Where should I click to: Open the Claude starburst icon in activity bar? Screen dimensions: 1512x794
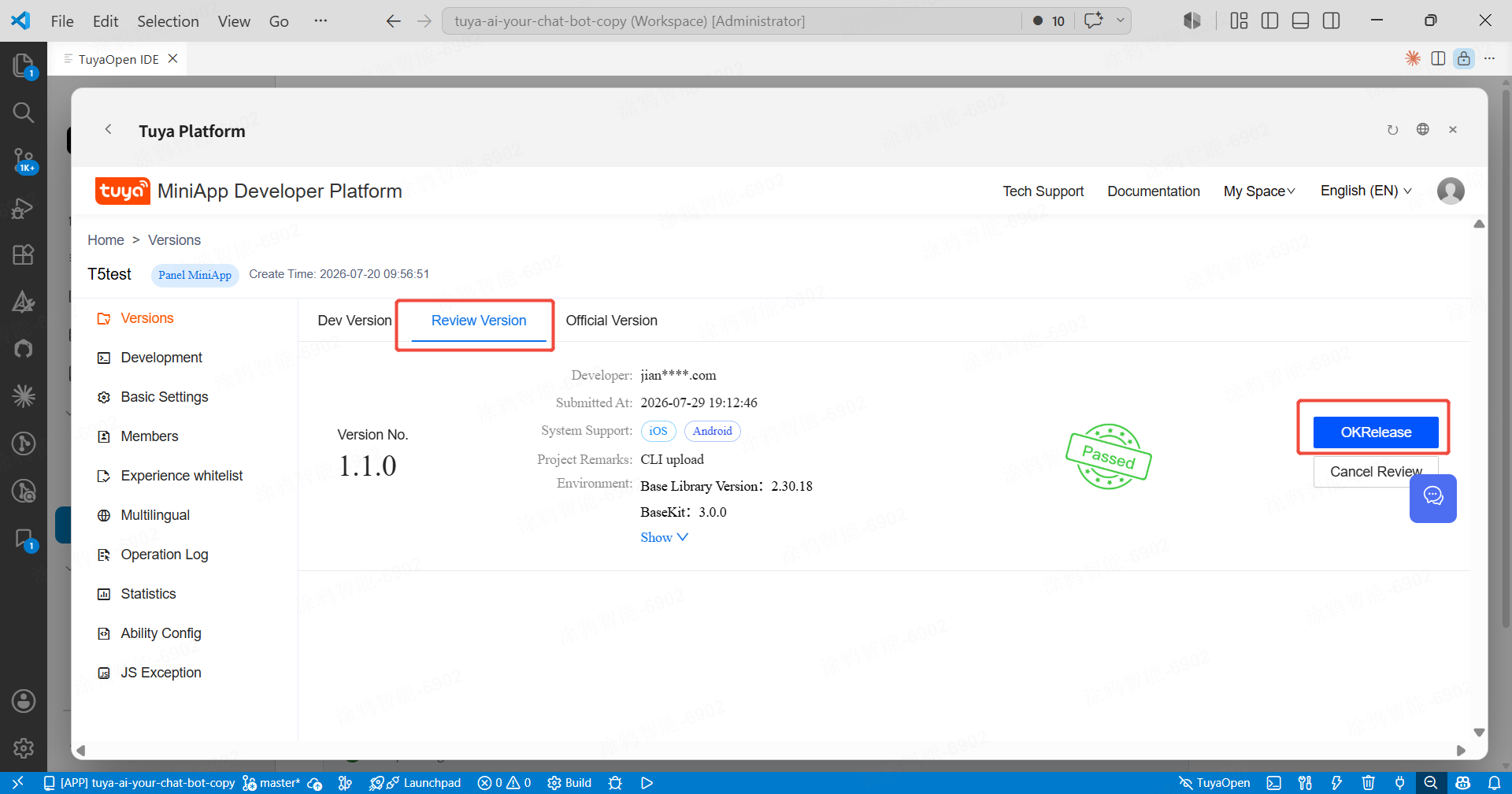tap(24, 395)
